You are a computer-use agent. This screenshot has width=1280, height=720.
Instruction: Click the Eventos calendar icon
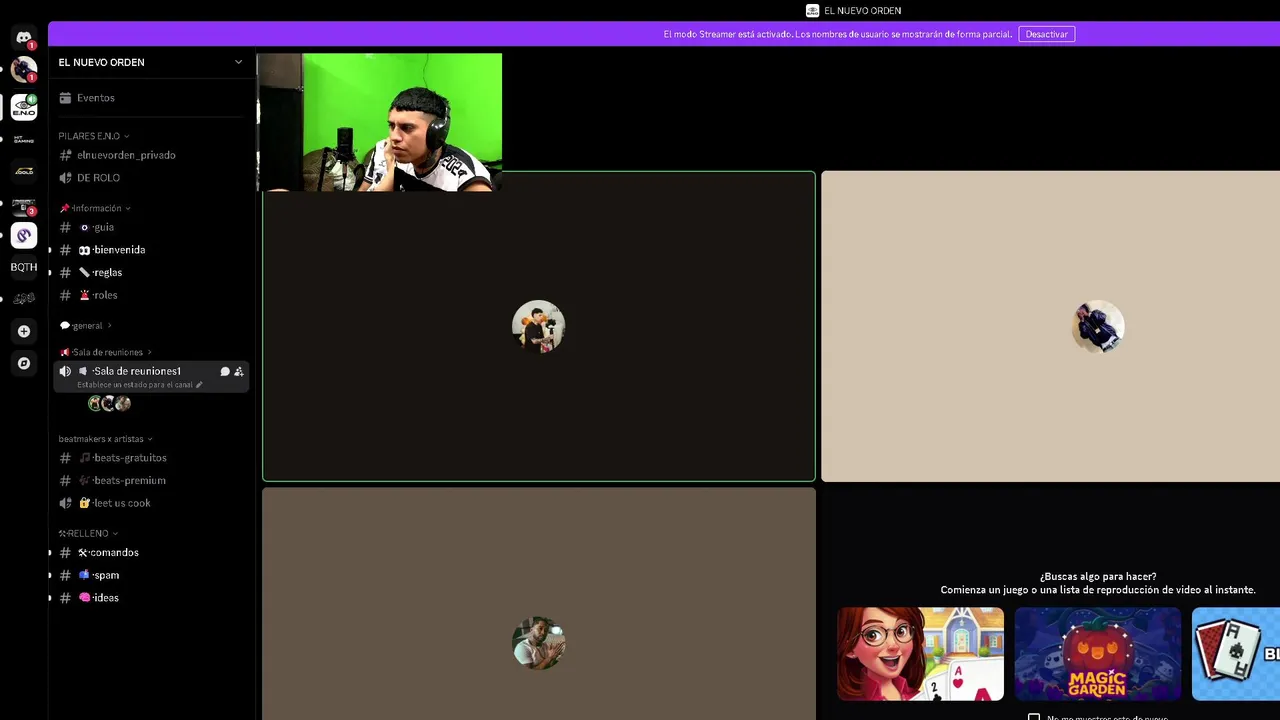tap(65, 98)
